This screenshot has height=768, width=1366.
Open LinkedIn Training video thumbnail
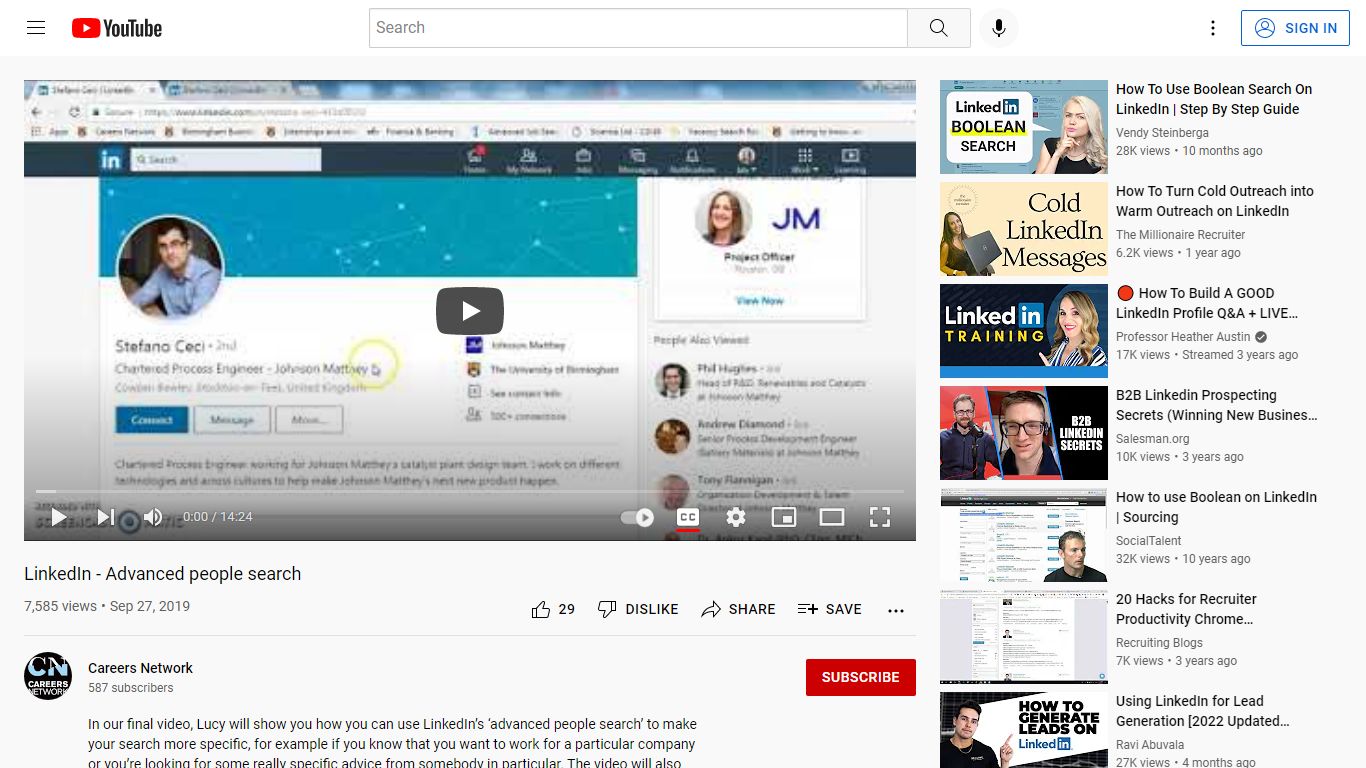[x=1024, y=331]
